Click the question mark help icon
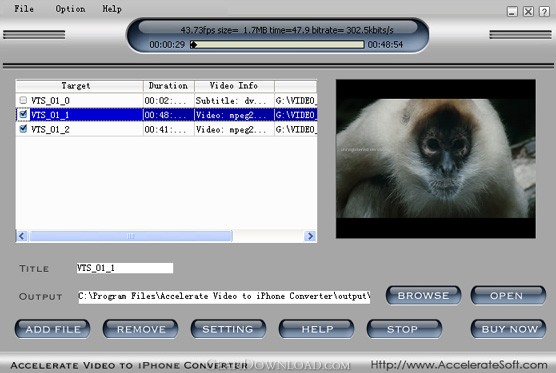Viewport: 556px width, 373px height. pos(544,11)
